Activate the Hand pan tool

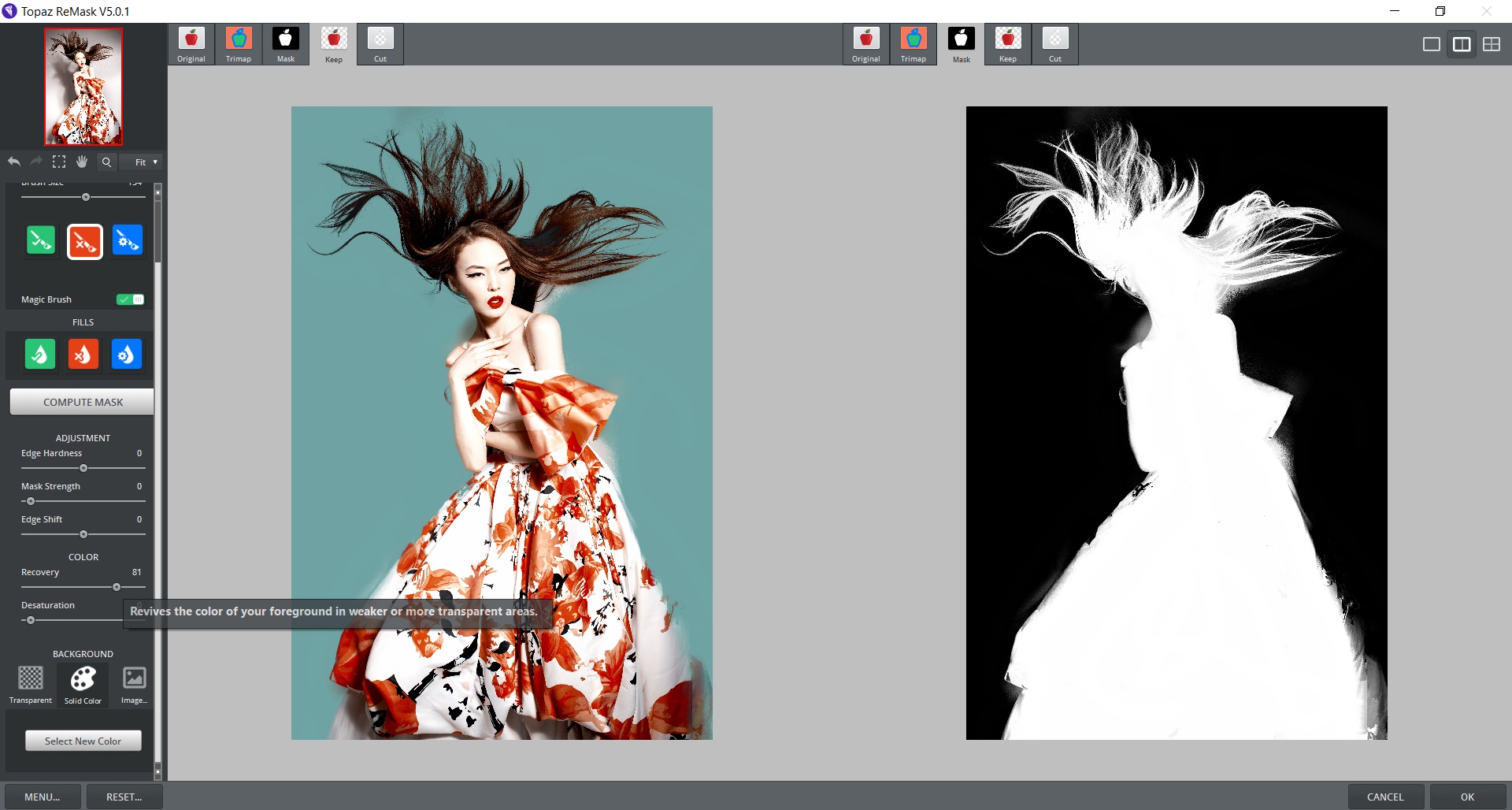[x=82, y=162]
